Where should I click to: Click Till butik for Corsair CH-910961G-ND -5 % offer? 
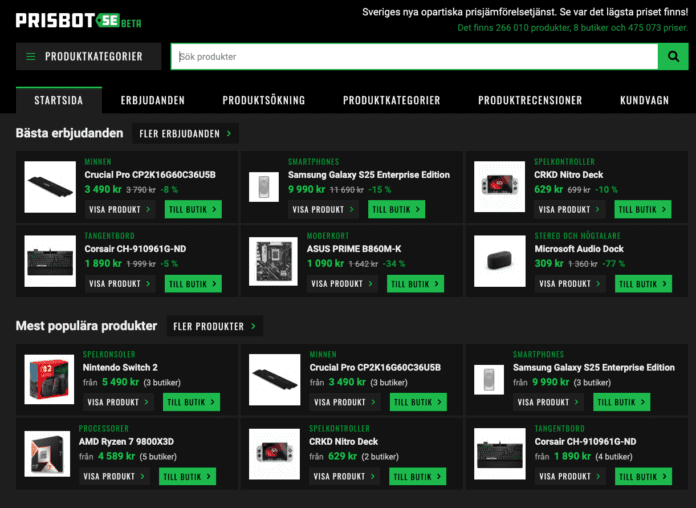point(193,284)
